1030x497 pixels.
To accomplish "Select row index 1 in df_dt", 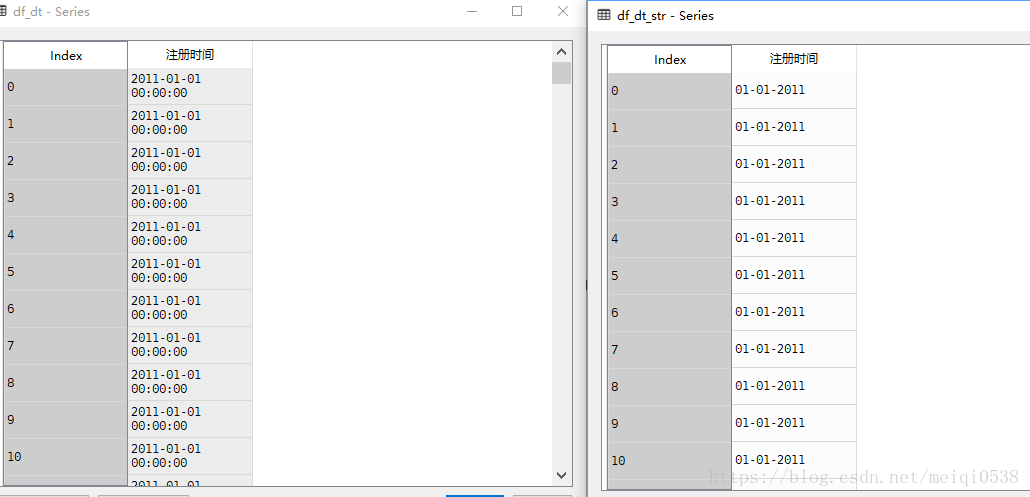I will tap(66, 123).
